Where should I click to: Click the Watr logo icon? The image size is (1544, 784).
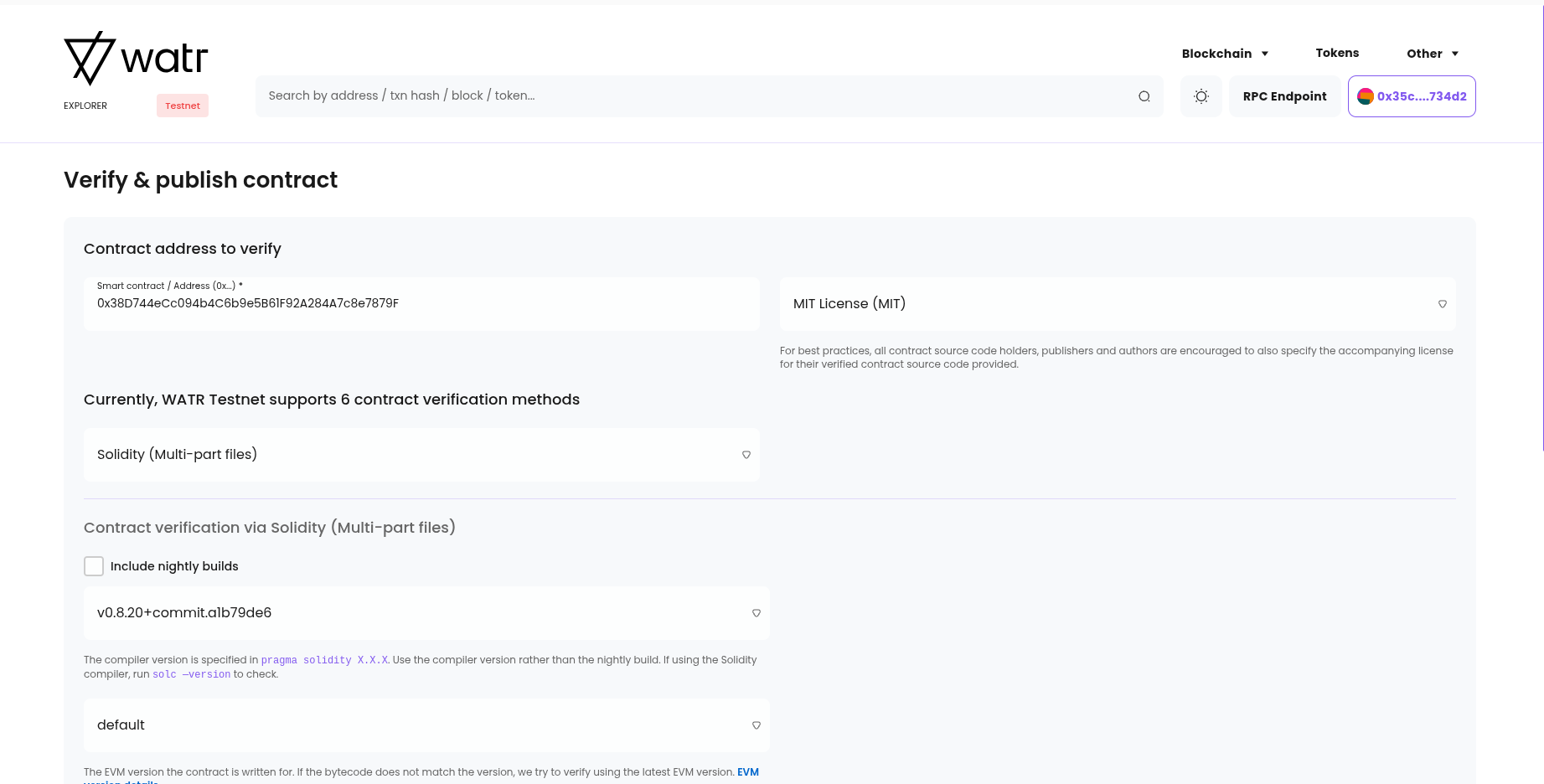[x=90, y=59]
